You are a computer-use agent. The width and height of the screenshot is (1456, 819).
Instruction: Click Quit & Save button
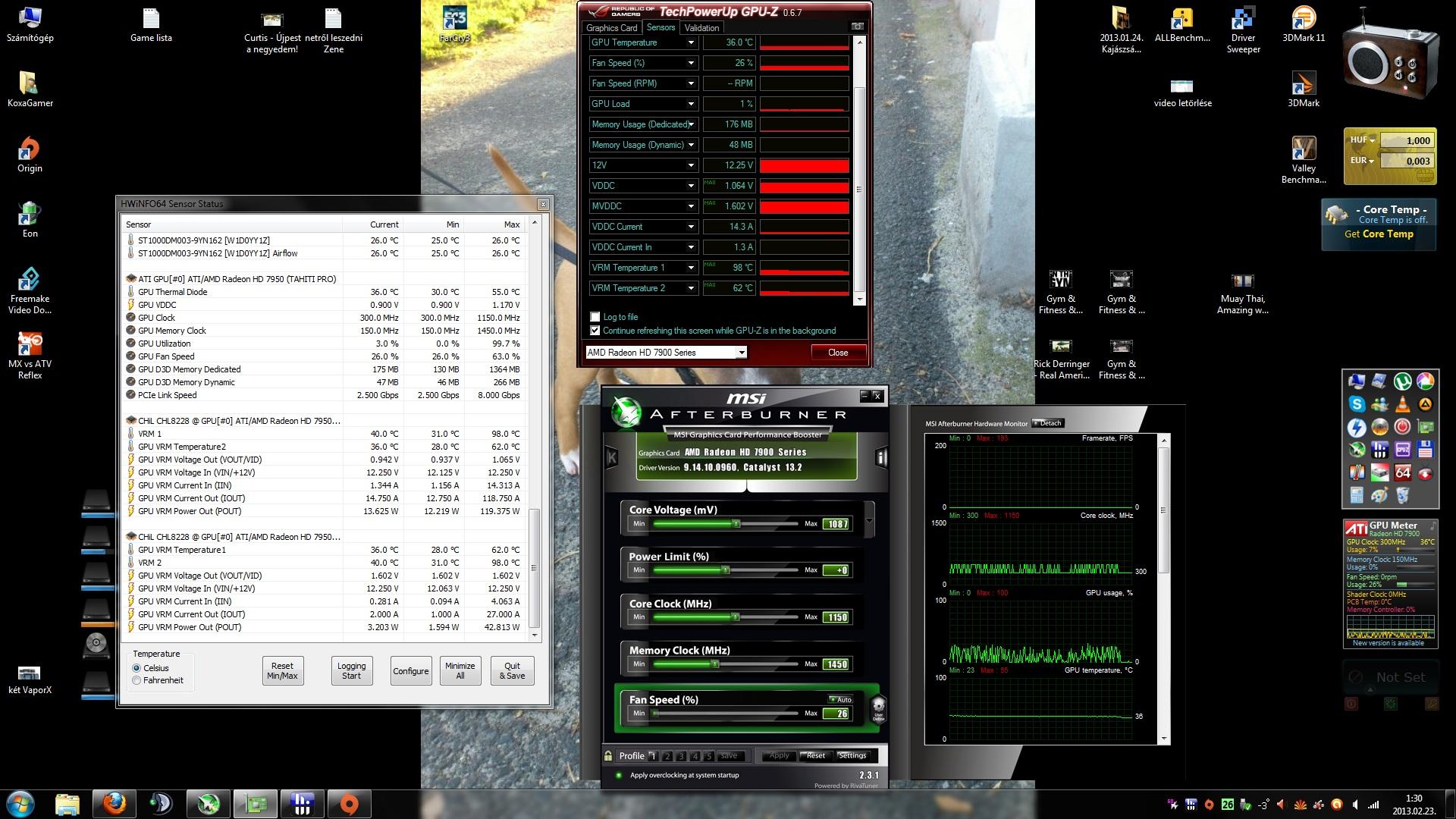click(512, 671)
